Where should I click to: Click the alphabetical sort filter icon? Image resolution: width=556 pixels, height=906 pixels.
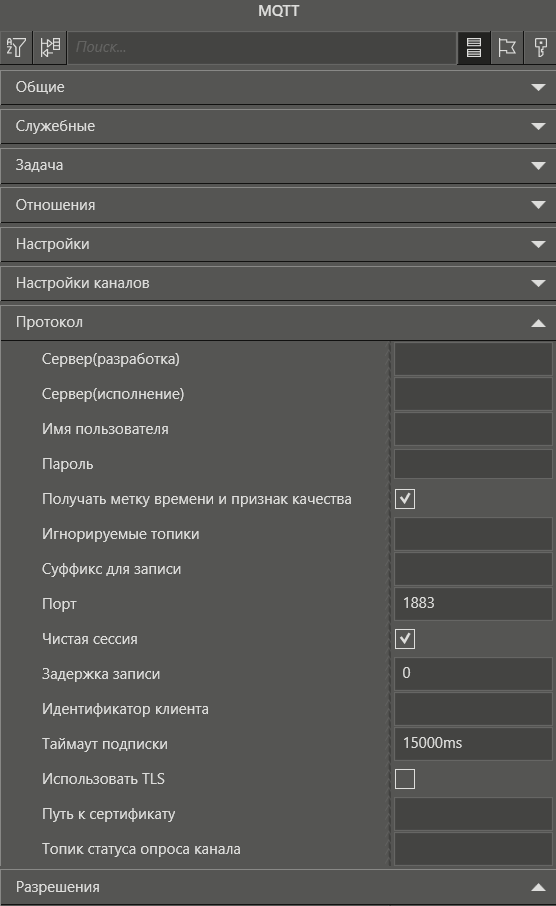[17, 47]
